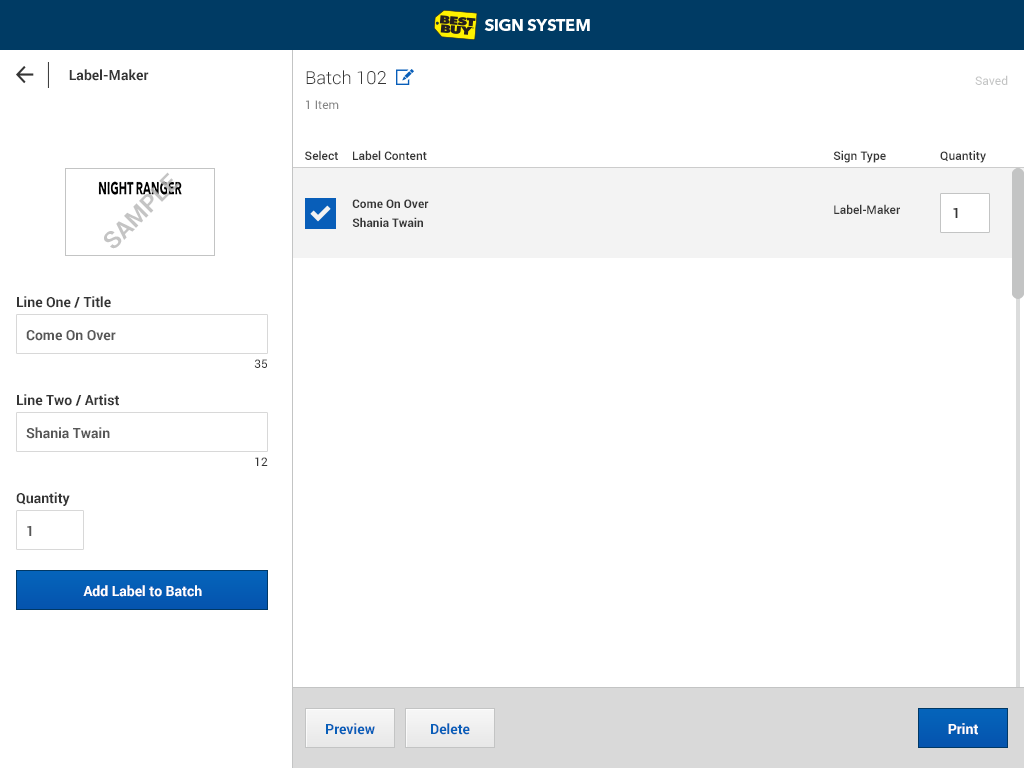Click the Batch 102 title text
Viewport: 1024px width, 768px height.
tap(346, 78)
